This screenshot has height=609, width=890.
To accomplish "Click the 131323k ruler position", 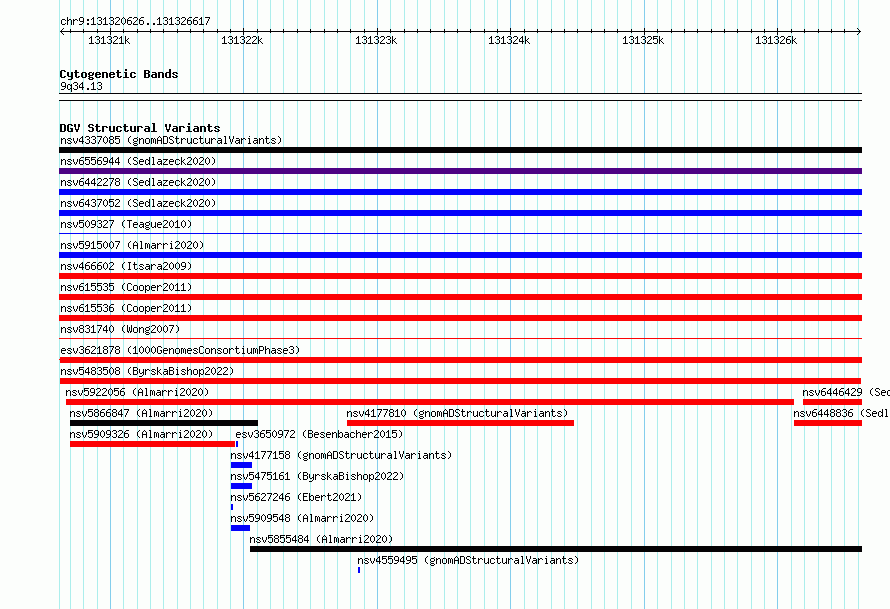I will click(376, 40).
